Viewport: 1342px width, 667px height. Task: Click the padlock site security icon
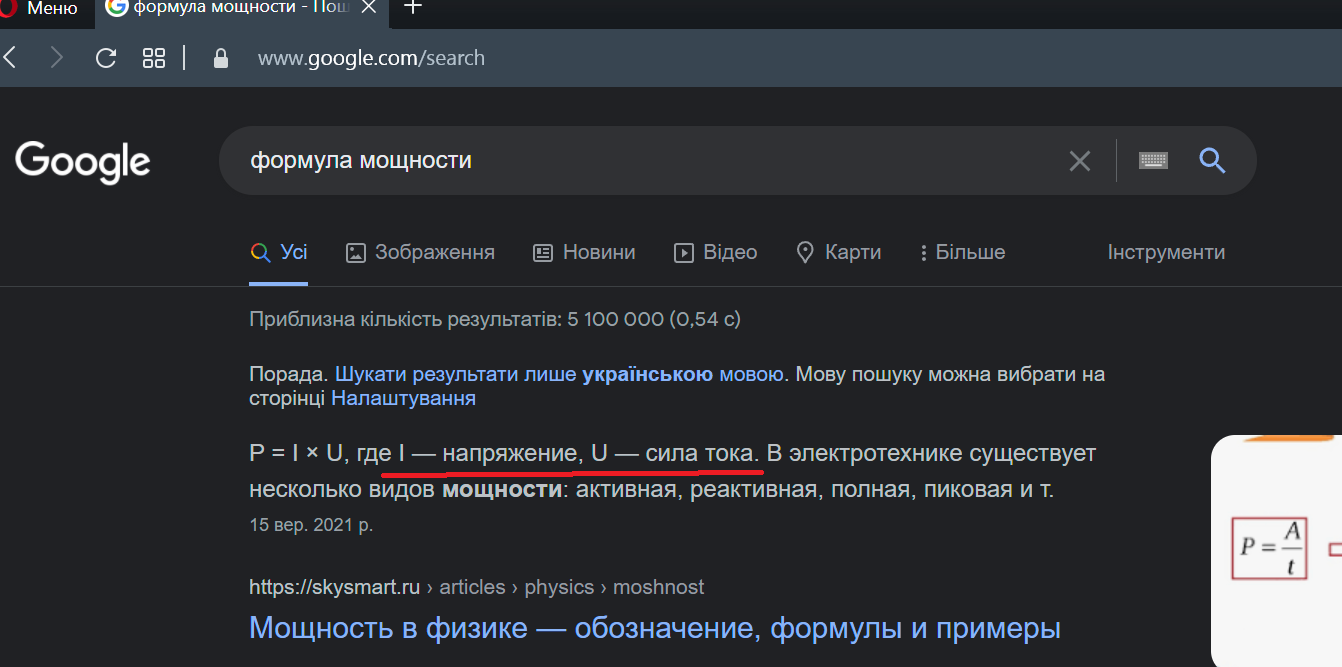click(x=221, y=58)
